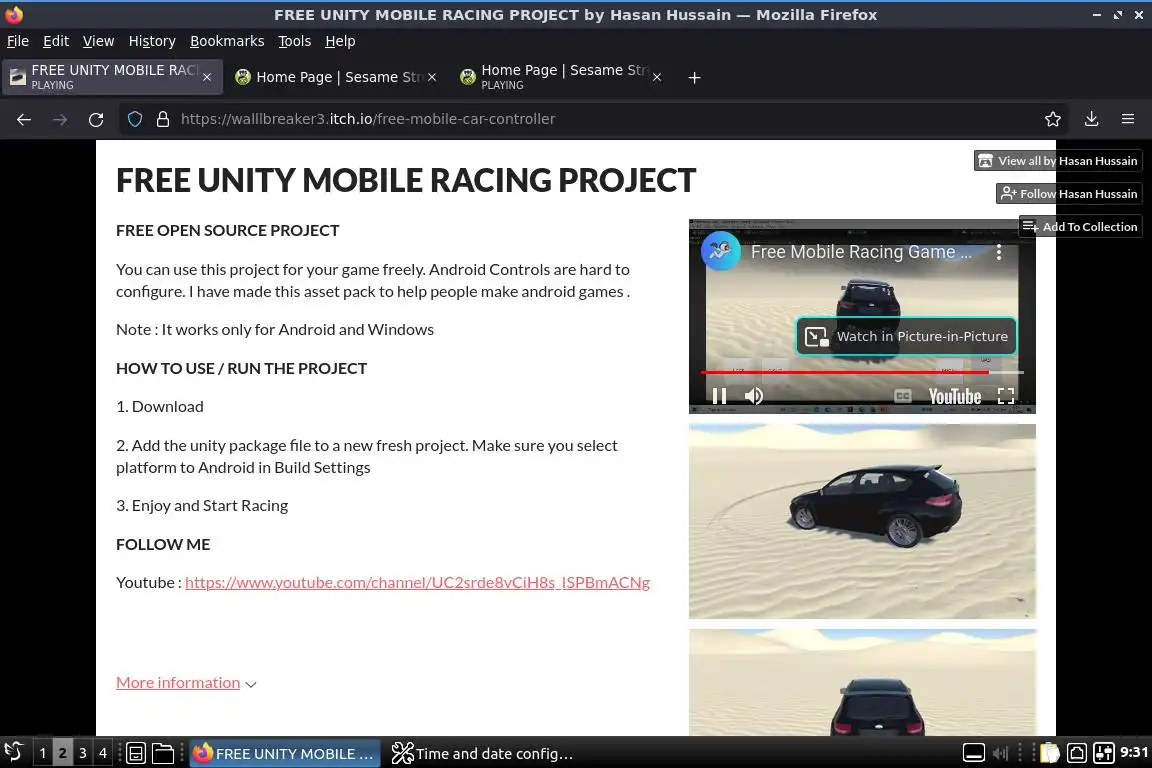The width and height of the screenshot is (1152, 768).
Task: Open the car rear-view screenshot thumbnail
Action: point(863,682)
